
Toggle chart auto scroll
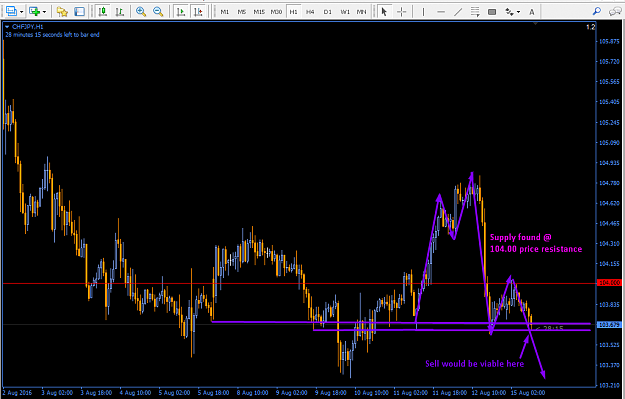181,12
